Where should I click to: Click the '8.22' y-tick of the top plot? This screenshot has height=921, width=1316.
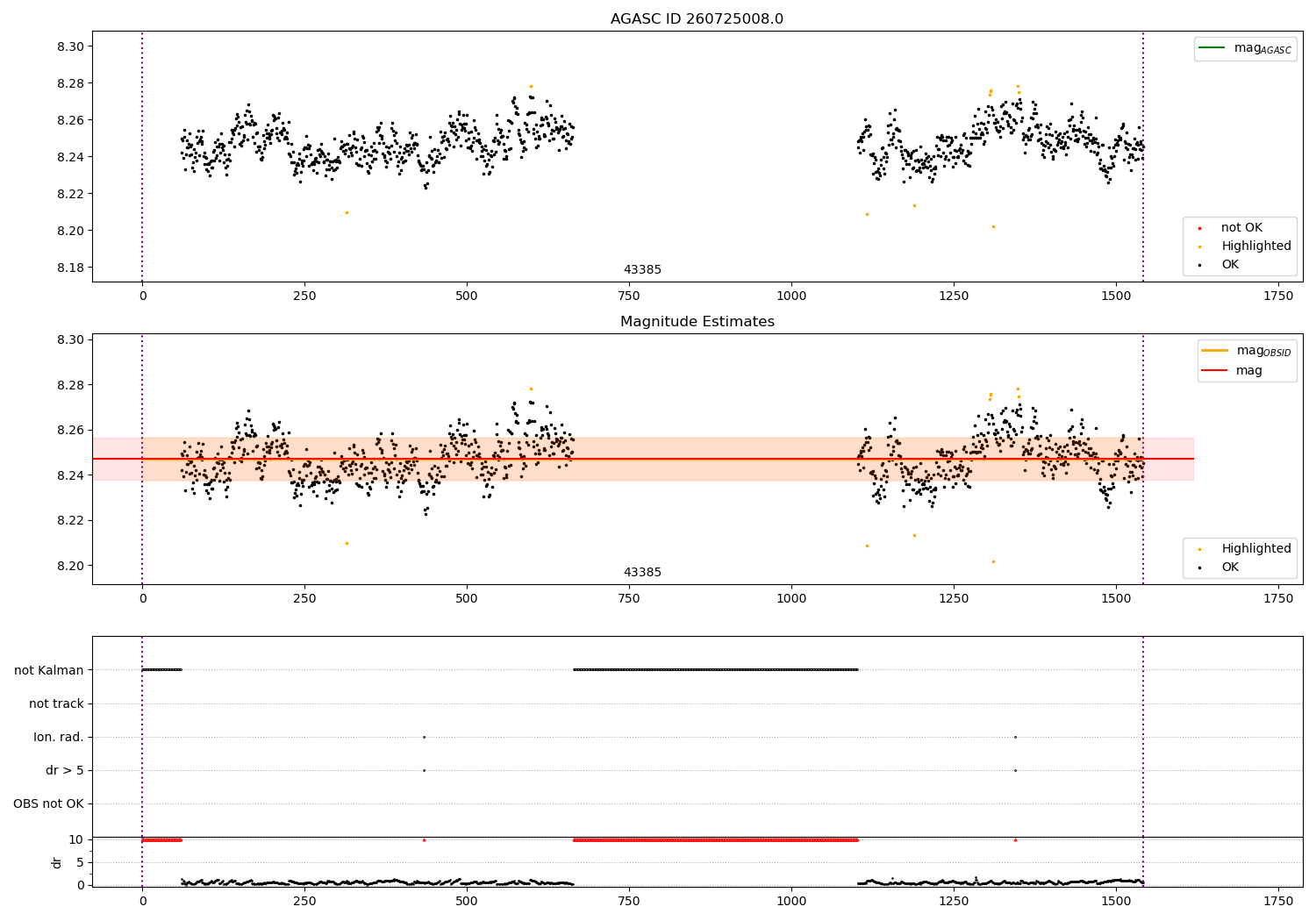(70, 194)
